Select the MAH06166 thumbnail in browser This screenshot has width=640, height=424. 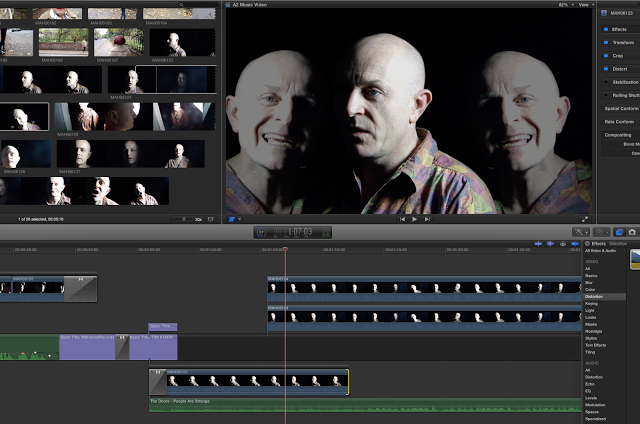[63, 42]
